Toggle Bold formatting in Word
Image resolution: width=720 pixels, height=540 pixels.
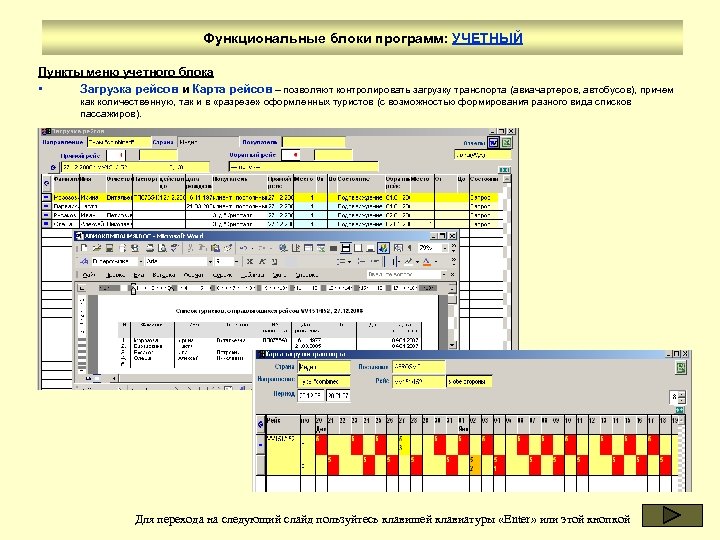coord(250,262)
